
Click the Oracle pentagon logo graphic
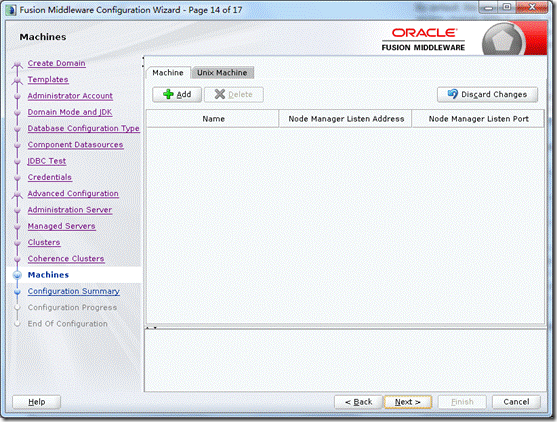pyautogui.click(x=504, y=41)
